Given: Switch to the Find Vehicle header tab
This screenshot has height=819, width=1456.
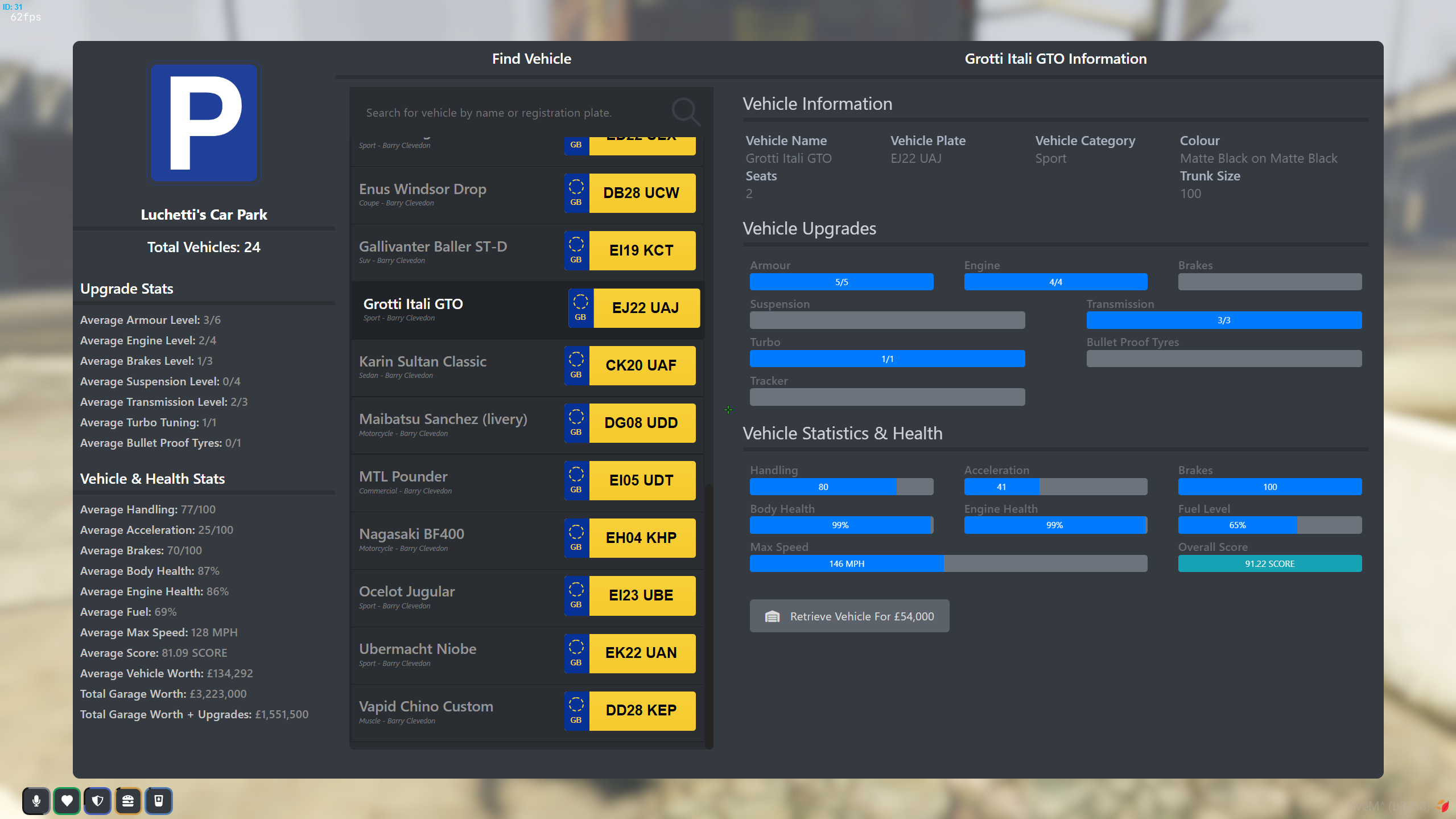Looking at the screenshot, I should (x=531, y=59).
